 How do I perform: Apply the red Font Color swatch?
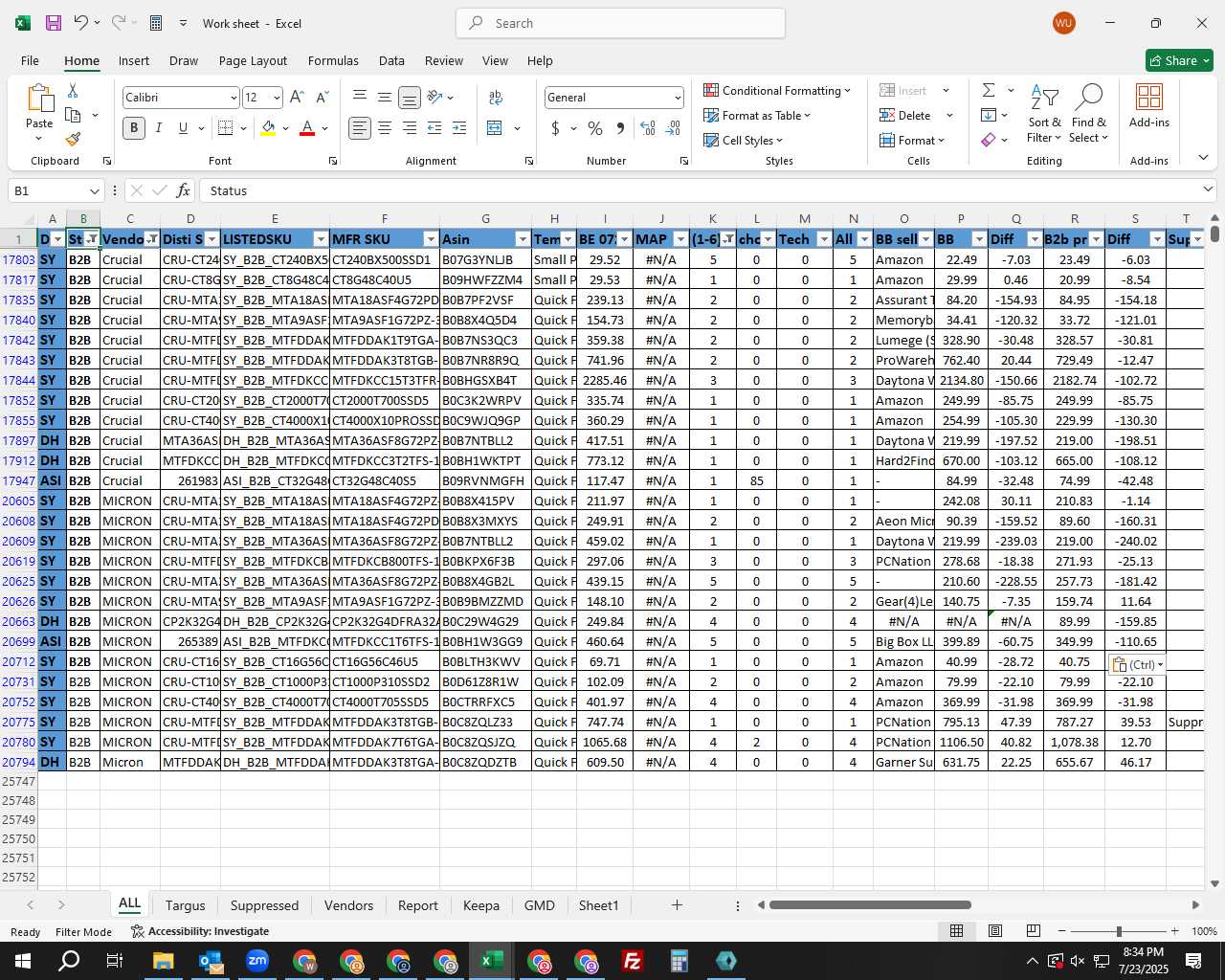pyautogui.click(x=307, y=128)
